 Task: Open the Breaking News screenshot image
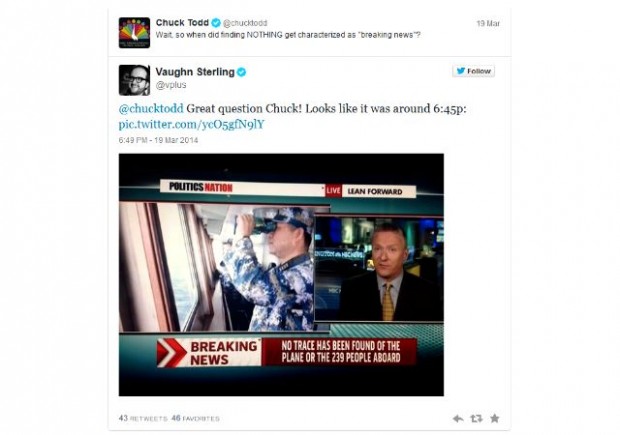pyautogui.click(x=281, y=275)
